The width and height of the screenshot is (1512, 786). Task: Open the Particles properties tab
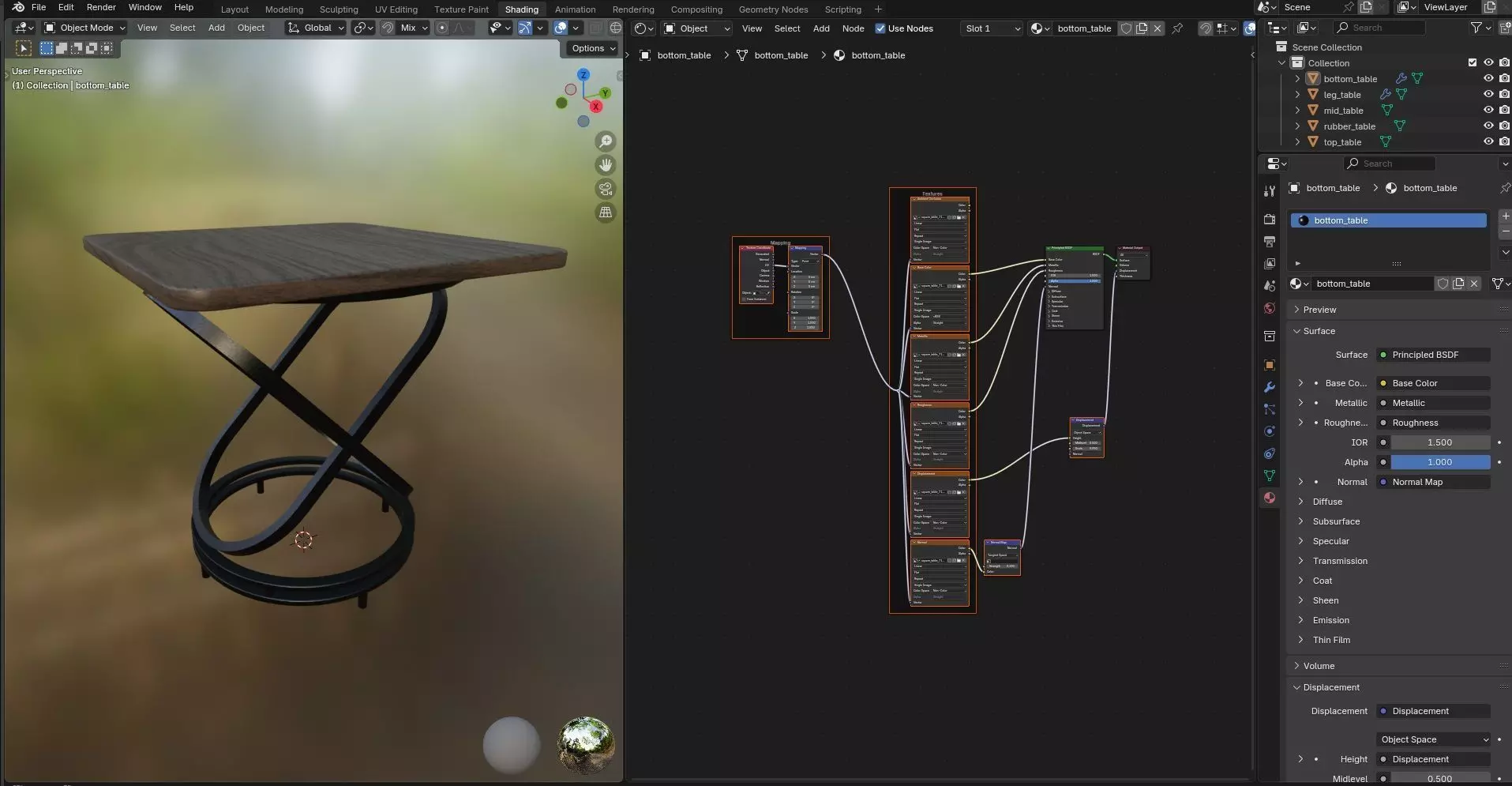point(1269,409)
